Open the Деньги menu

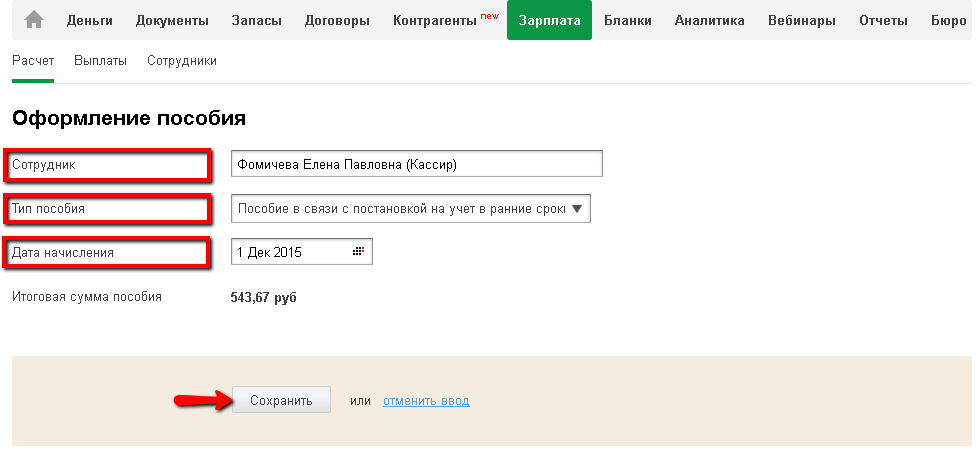click(89, 21)
